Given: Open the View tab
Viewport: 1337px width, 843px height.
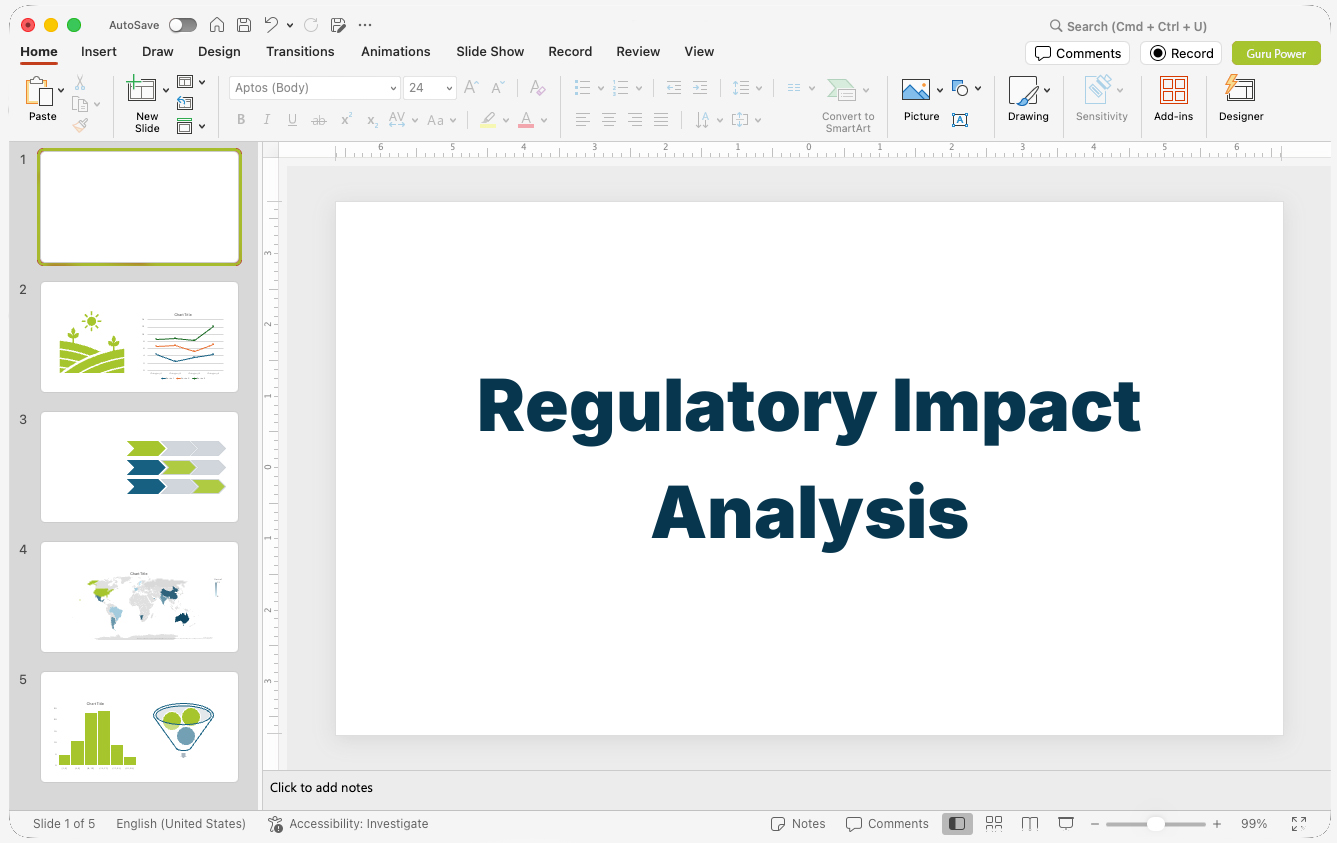Looking at the screenshot, I should (x=699, y=51).
